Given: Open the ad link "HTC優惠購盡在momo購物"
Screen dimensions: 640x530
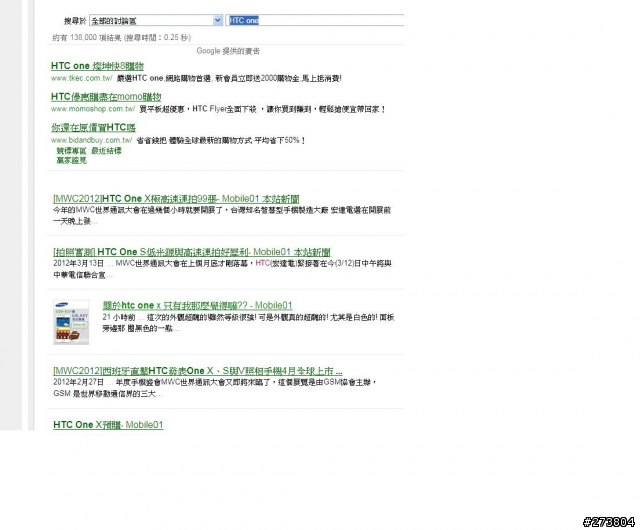Looking at the screenshot, I should point(106,97).
